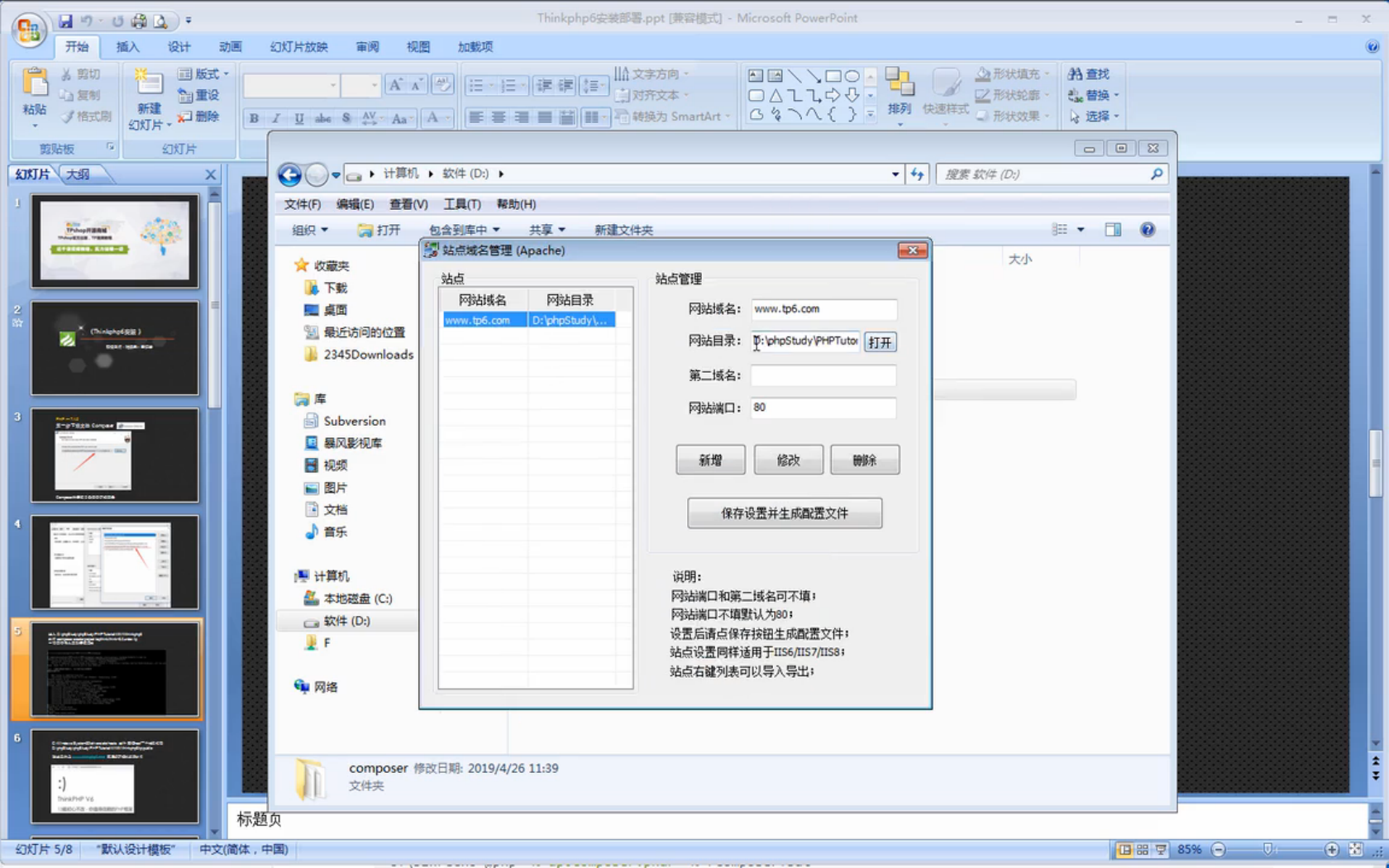This screenshot has width=1389, height=868.
Task: Open Tools (工具) menu in Explorer
Action: point(461,204)
